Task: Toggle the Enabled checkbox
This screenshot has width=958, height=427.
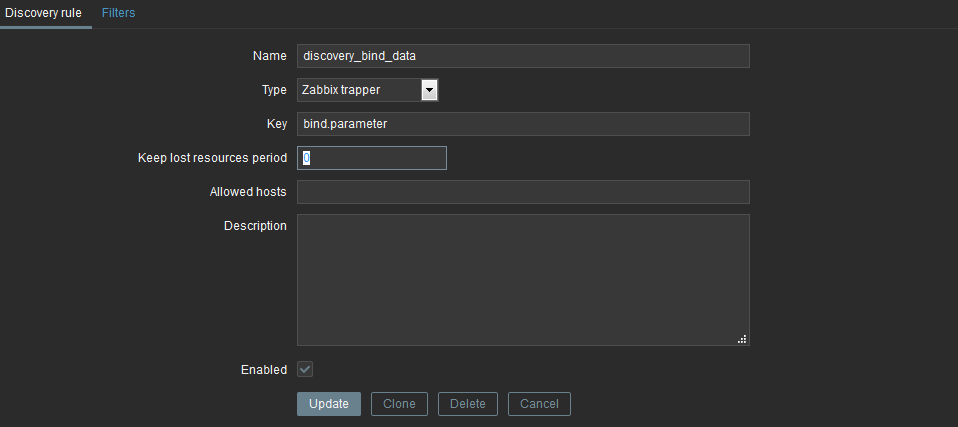Action: coord(305,369)
